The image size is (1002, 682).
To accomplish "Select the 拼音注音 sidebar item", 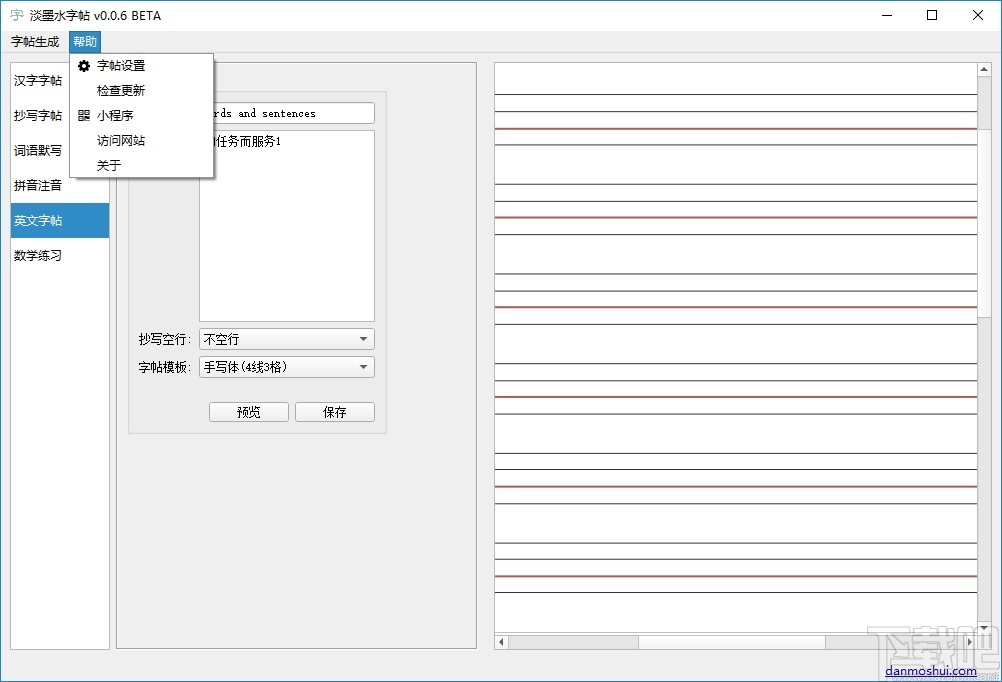I will (x=59, y=186).
